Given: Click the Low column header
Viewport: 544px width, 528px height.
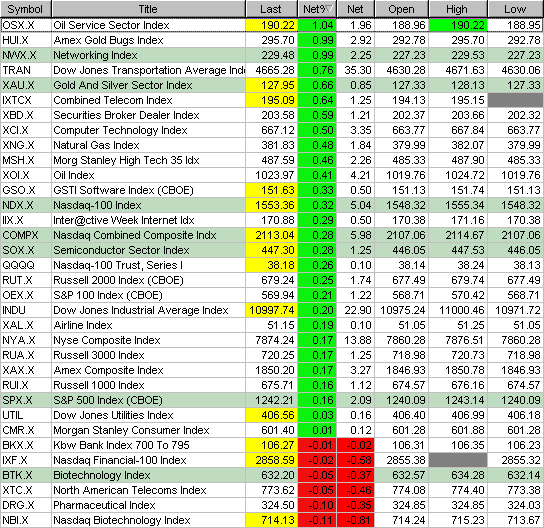Looking at the screenshot, I should 516,9.
